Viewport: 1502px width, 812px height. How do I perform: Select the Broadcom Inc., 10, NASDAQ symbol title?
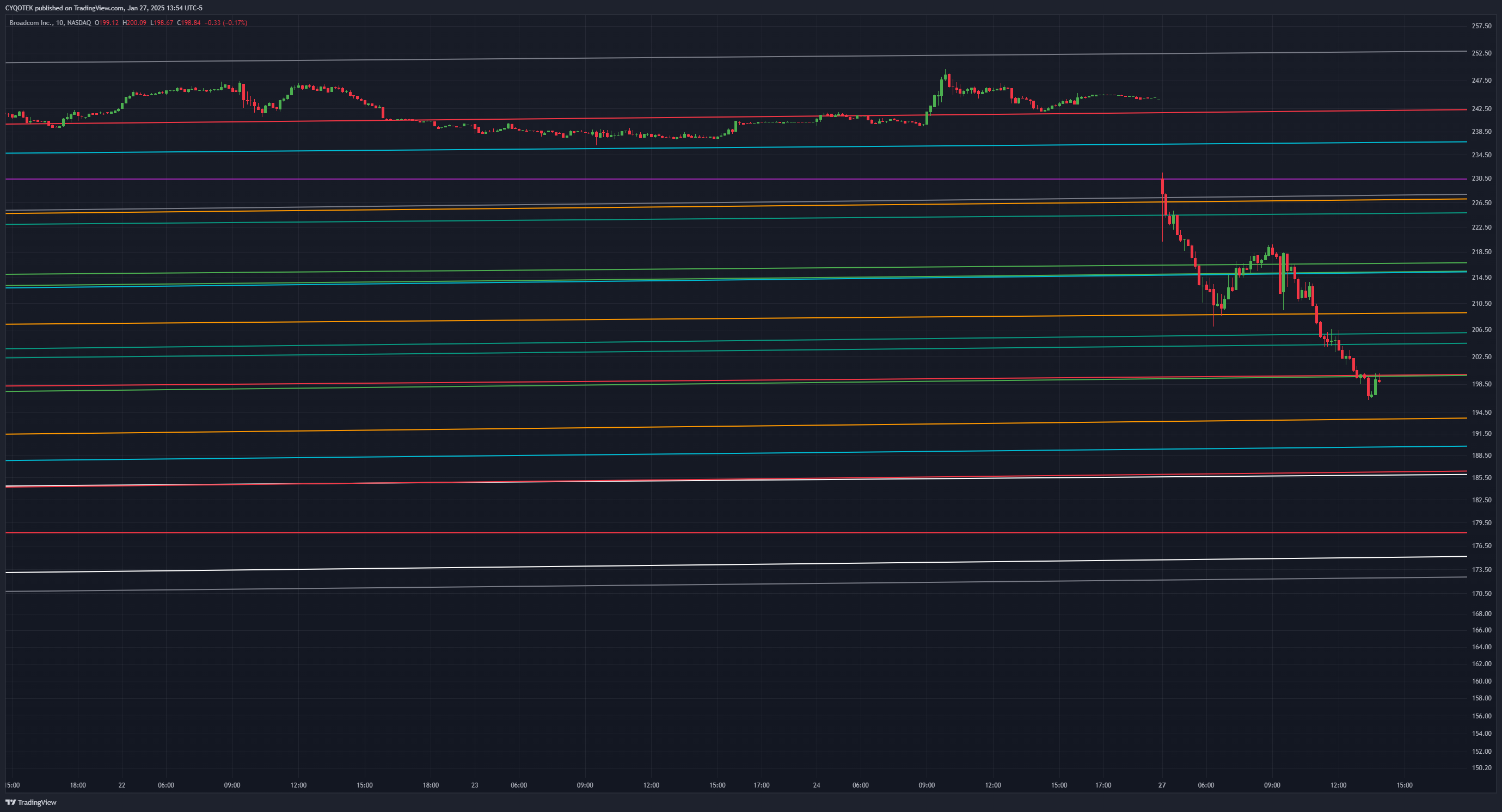point(50,23)
